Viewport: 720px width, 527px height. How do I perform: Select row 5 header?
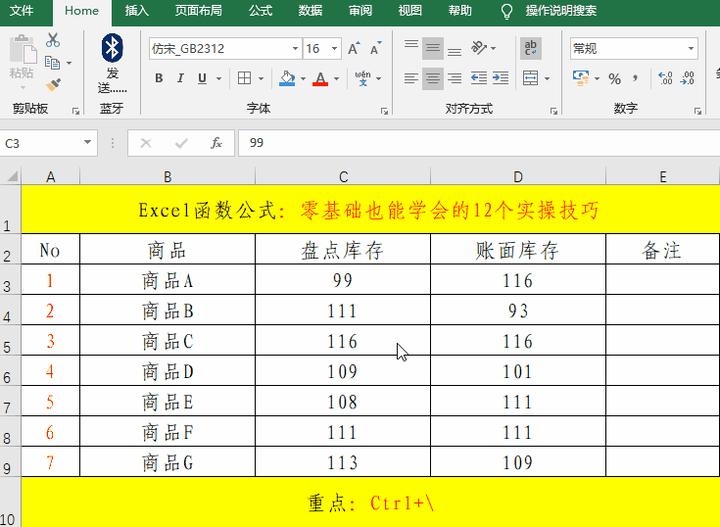pyautogui.click(x=10, y=341)
